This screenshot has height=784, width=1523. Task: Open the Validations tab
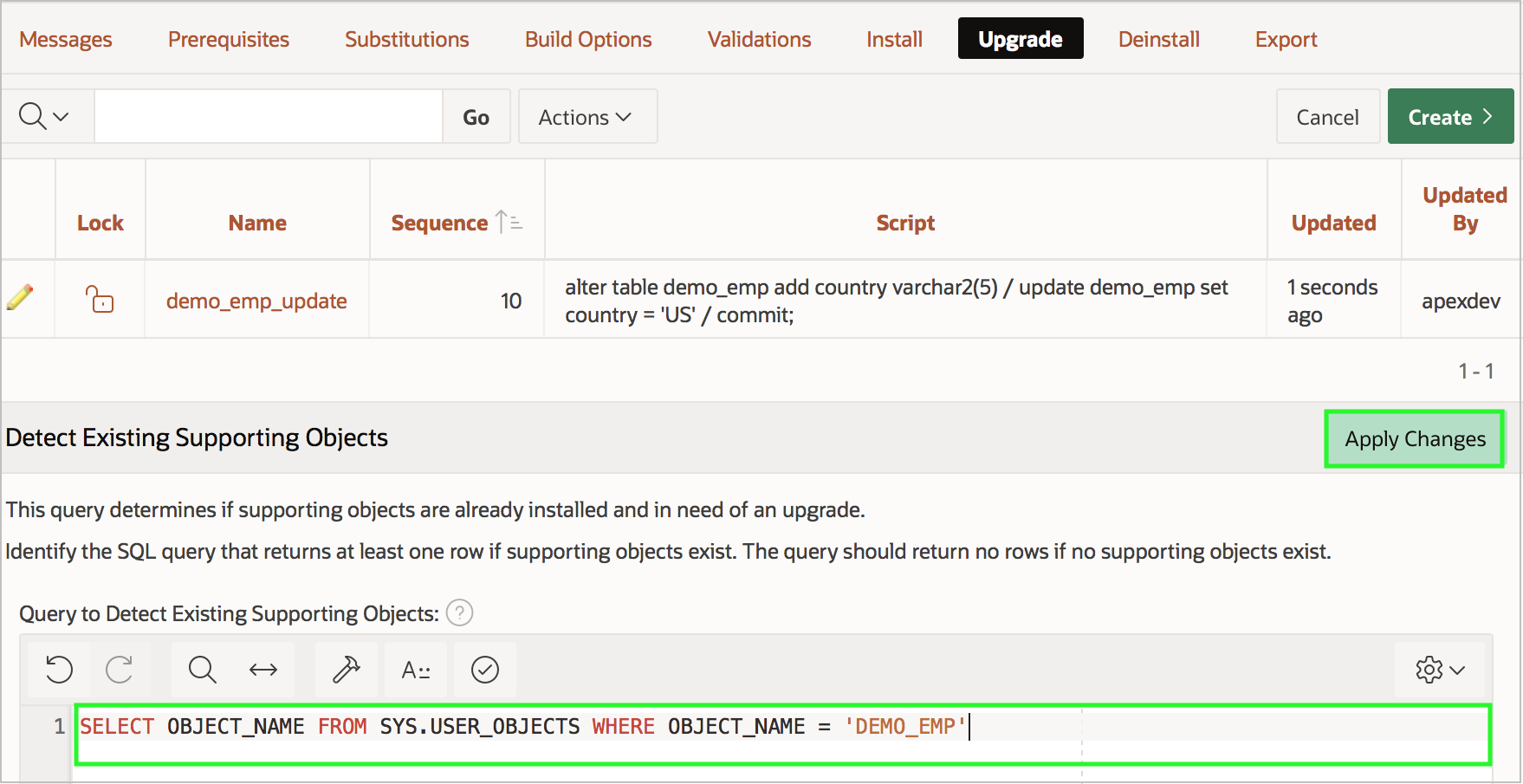[760, 39]
